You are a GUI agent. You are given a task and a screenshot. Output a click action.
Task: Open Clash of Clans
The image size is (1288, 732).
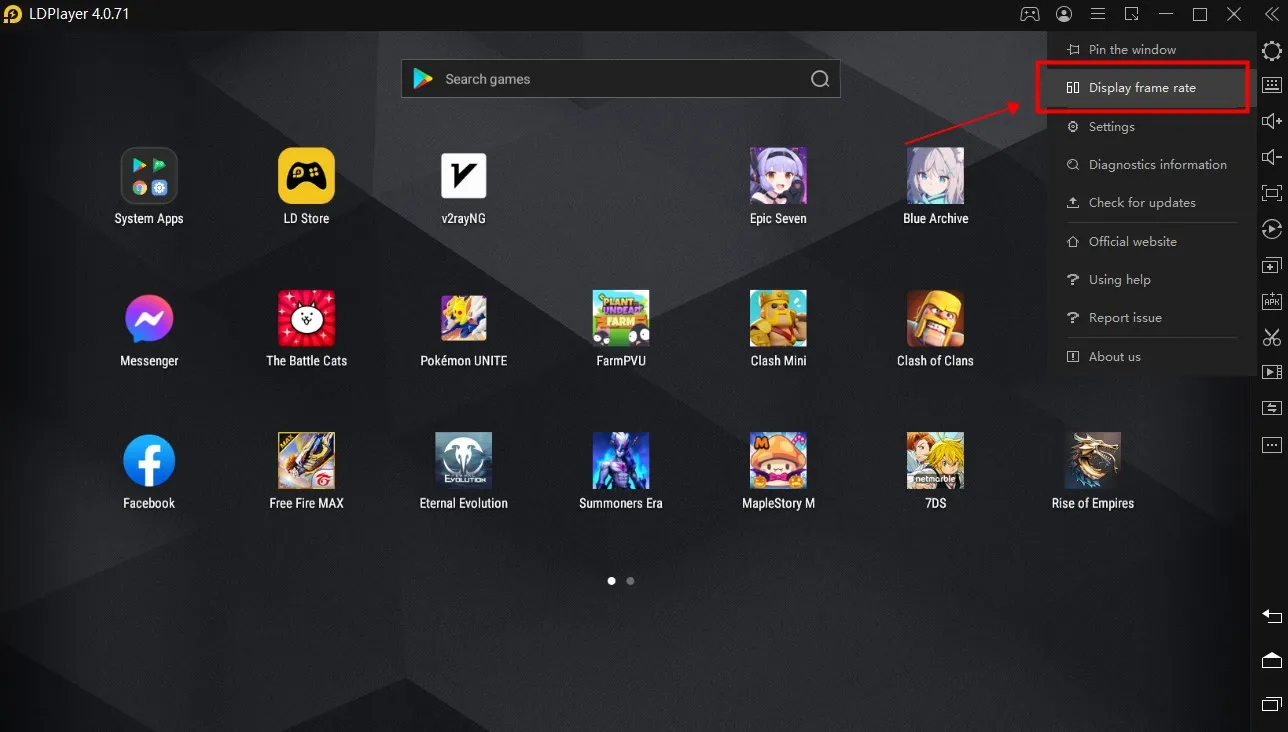[935, 319]
